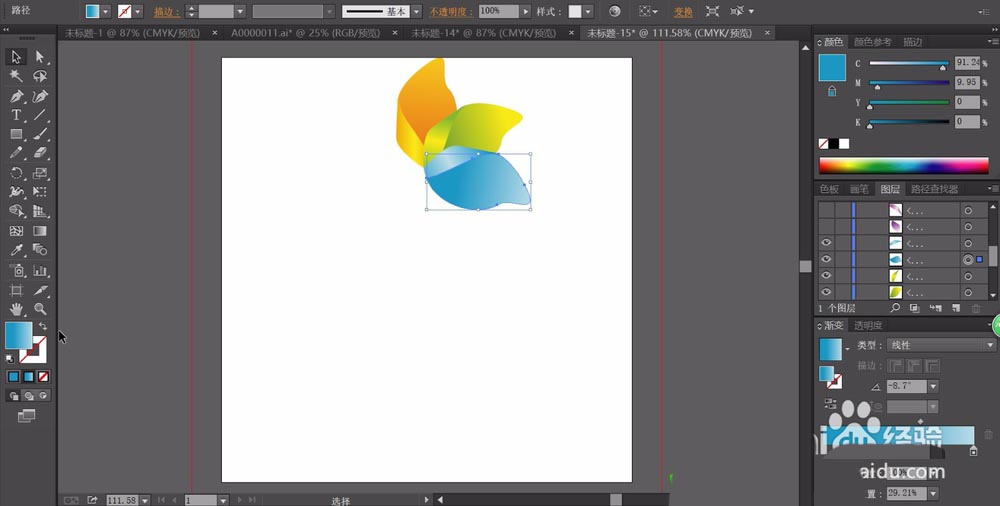
Task: Open the zoom level 111.58 dropdown
Action: pyautogui.click(x=145, y=500)
